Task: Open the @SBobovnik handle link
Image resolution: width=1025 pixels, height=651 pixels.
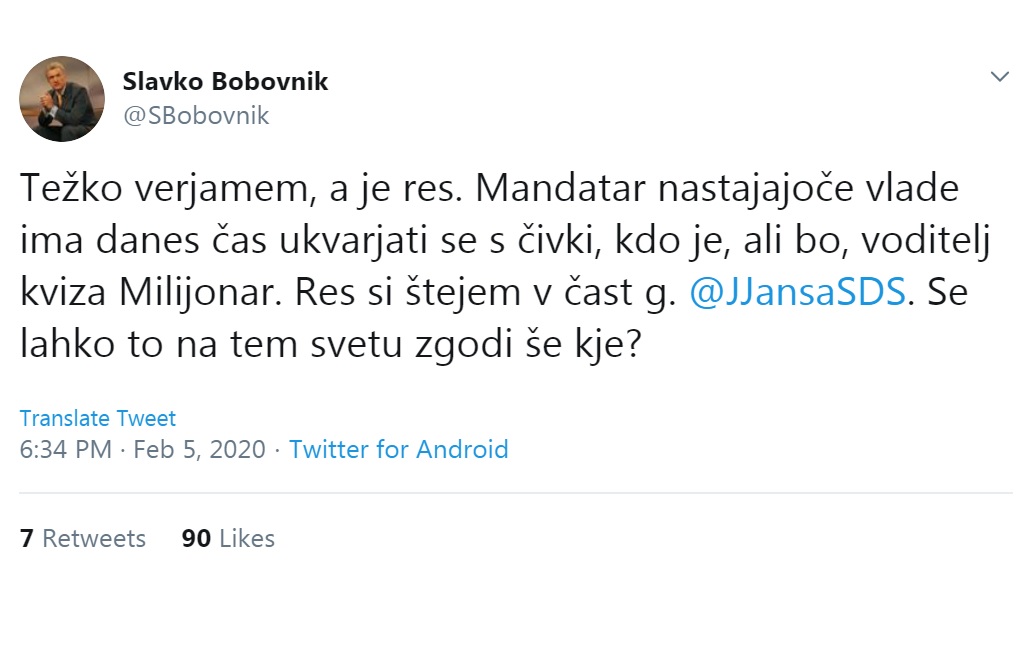Action: point(196,116)
